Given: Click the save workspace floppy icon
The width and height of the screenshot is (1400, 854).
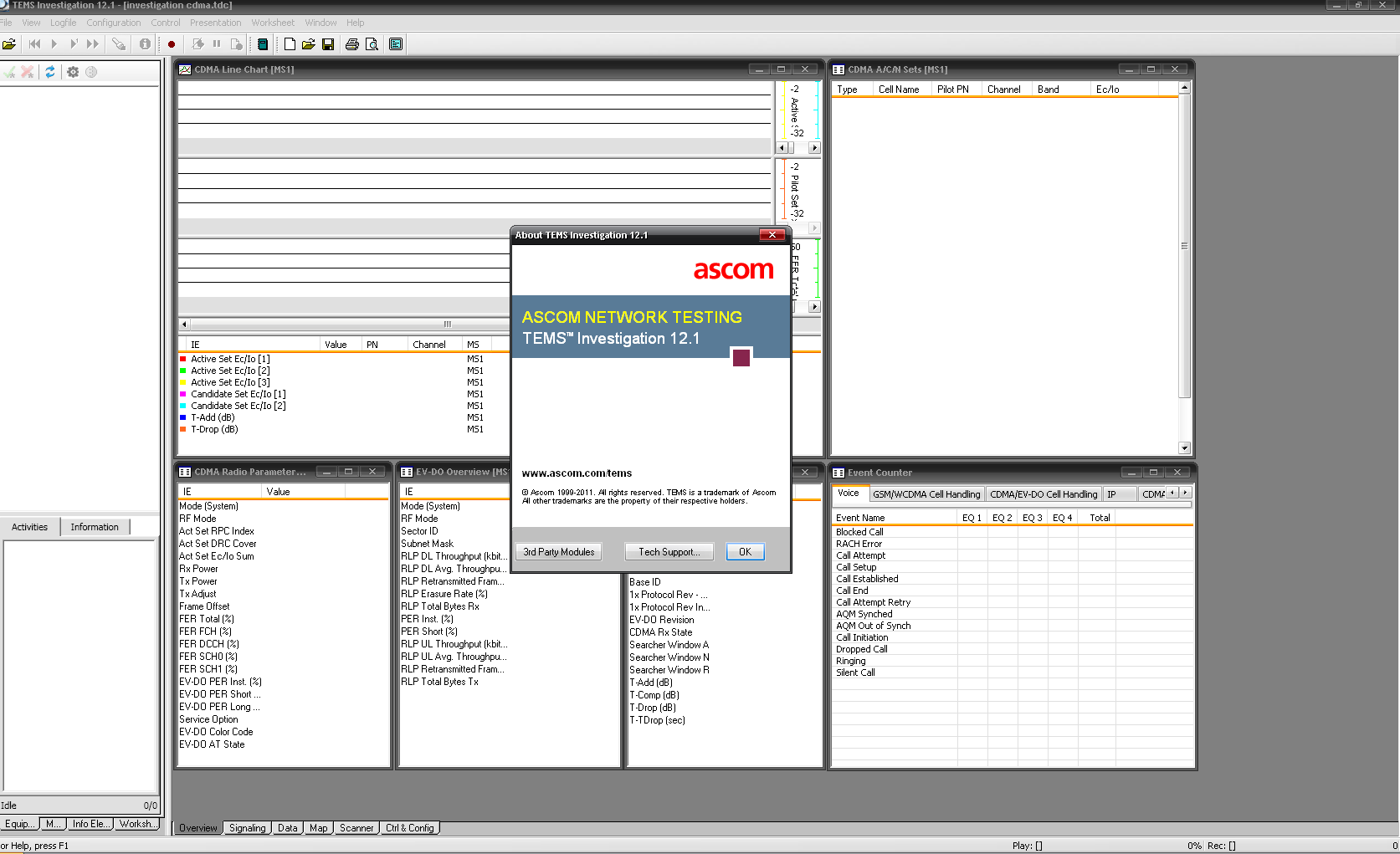Looking at the screenshot, I should tap(328, 44).
